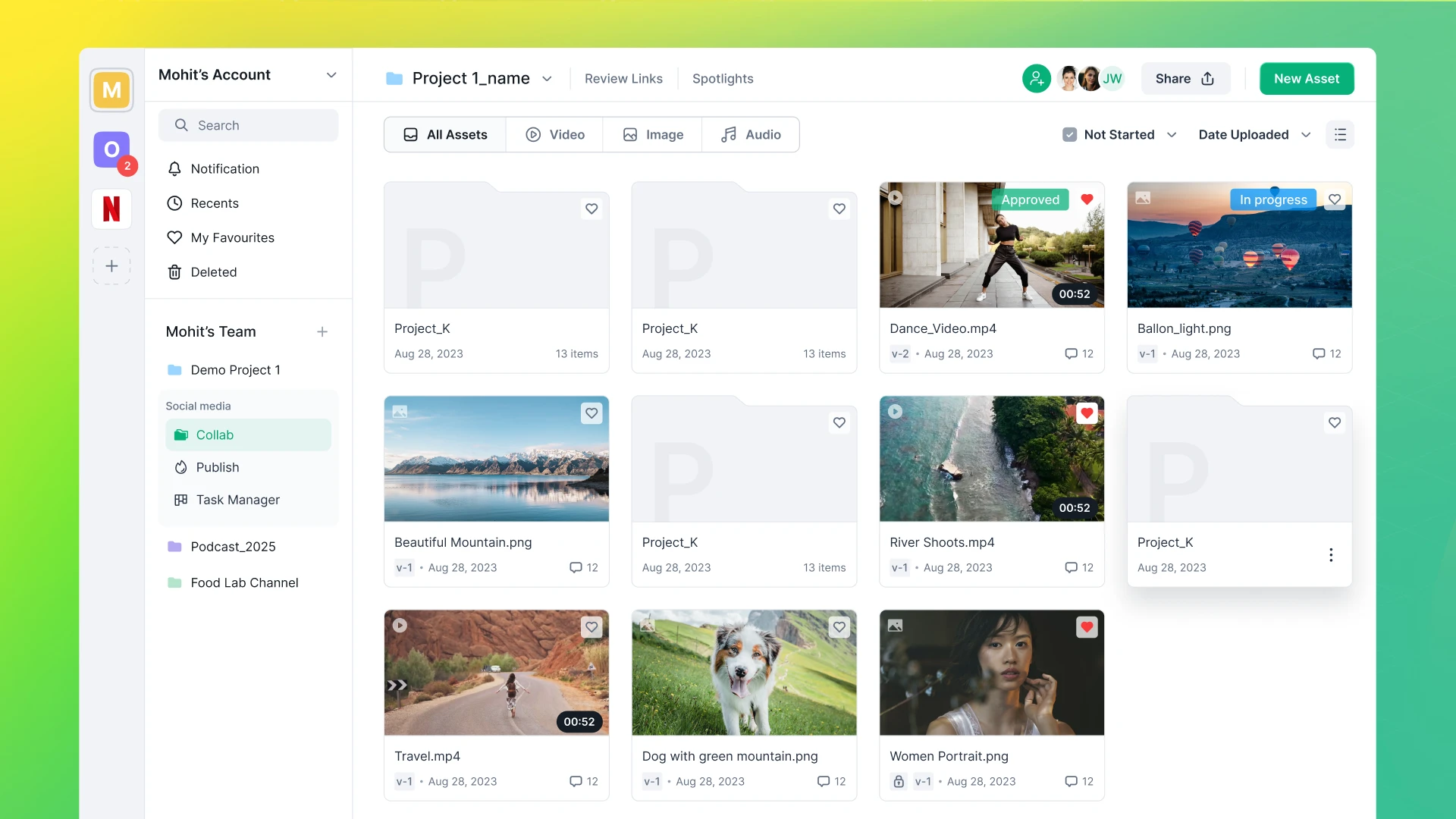
Task: Favourite Travel.mp4
Action: click(591, 627)
